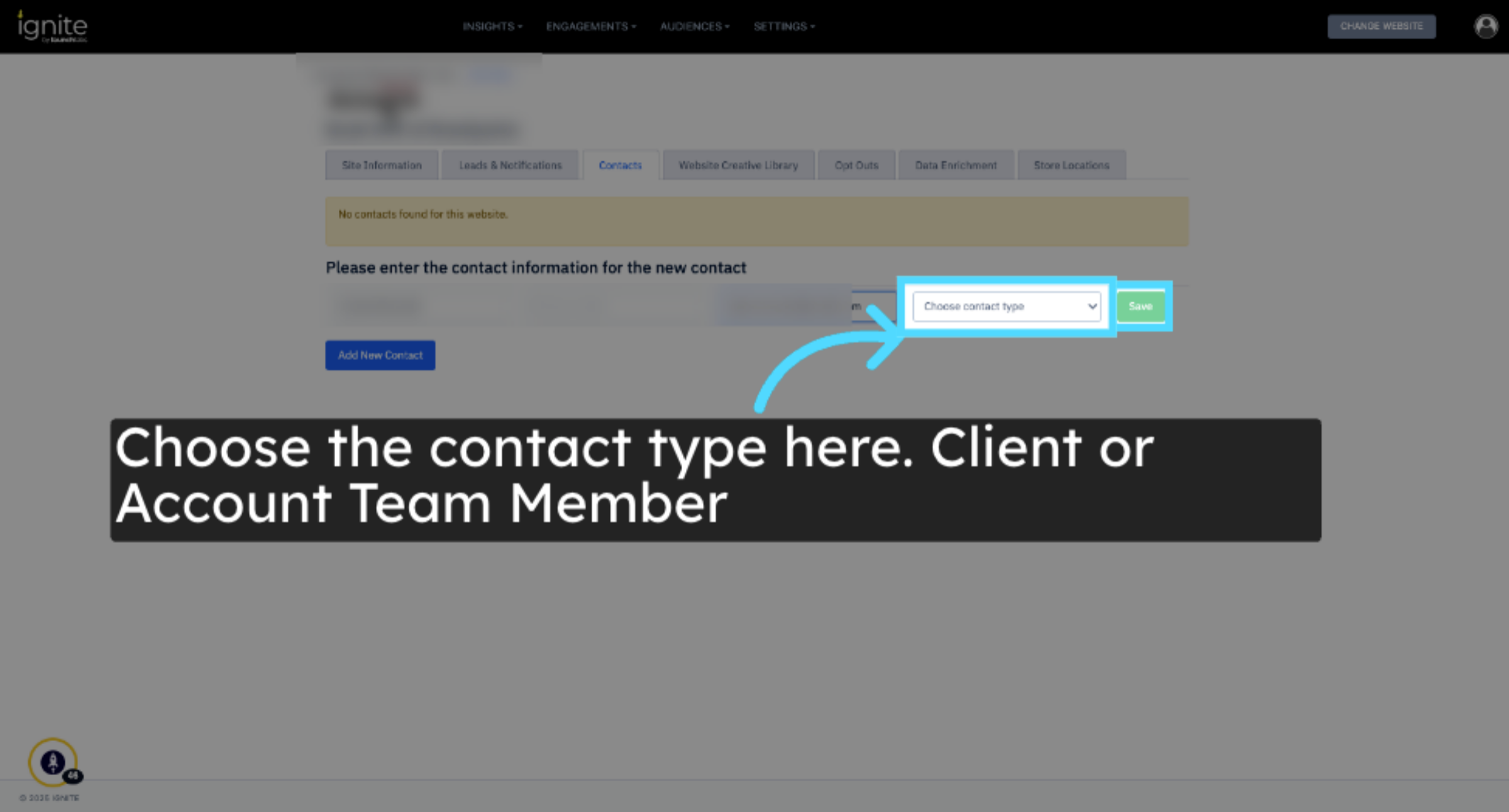Image resolution: width=1509 pixels, height=812 pixels.
Task: Switch to the Data Enrichment tab
Action: tap(956, 165)
